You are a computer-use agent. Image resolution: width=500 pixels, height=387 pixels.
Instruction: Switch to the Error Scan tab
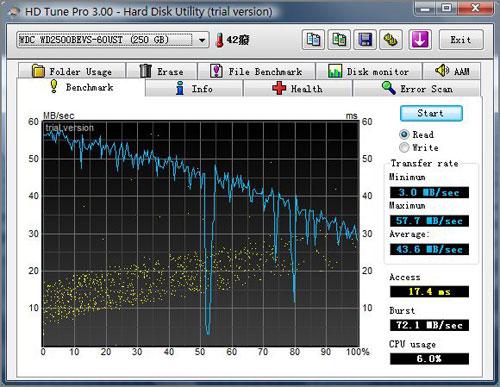coord(417,89)
